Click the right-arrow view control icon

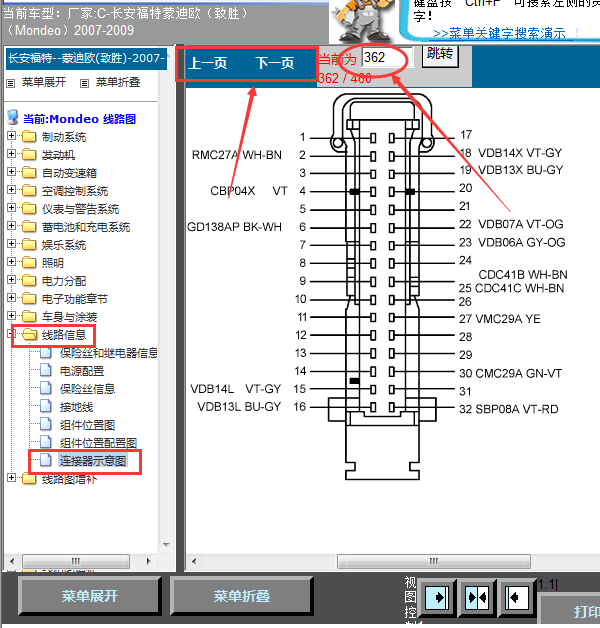pos(437,598)
